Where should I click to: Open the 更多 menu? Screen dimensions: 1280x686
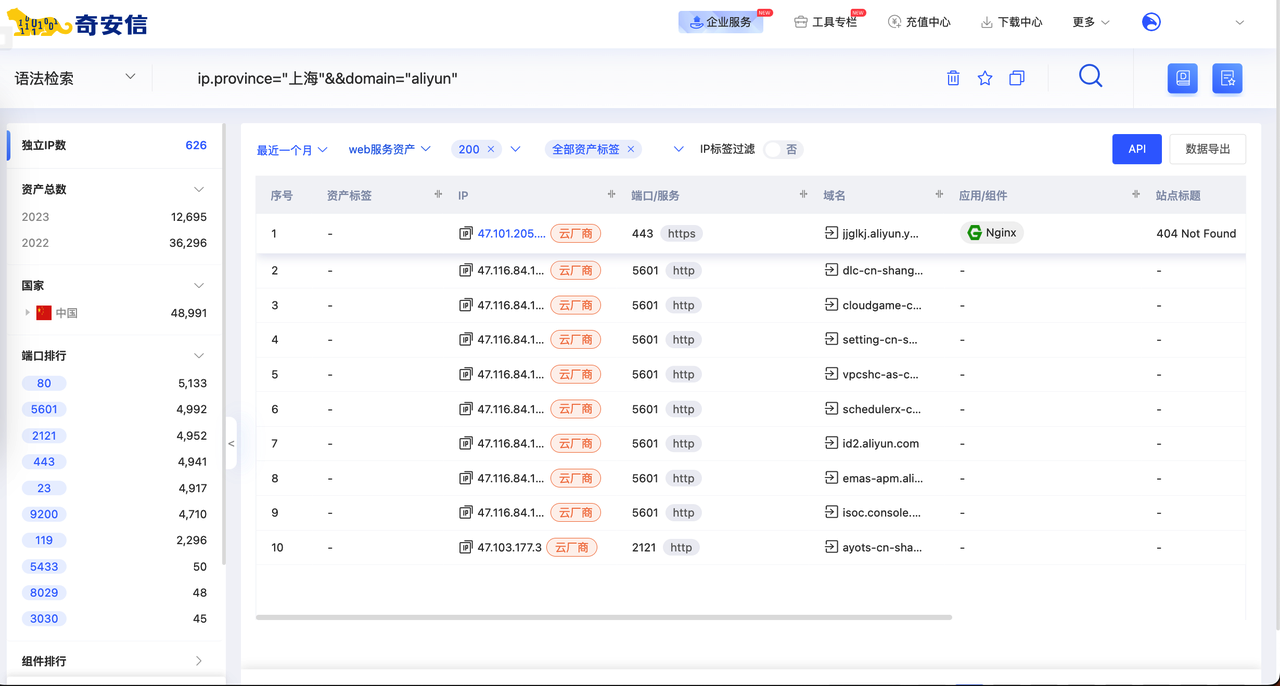[1091, 22]
